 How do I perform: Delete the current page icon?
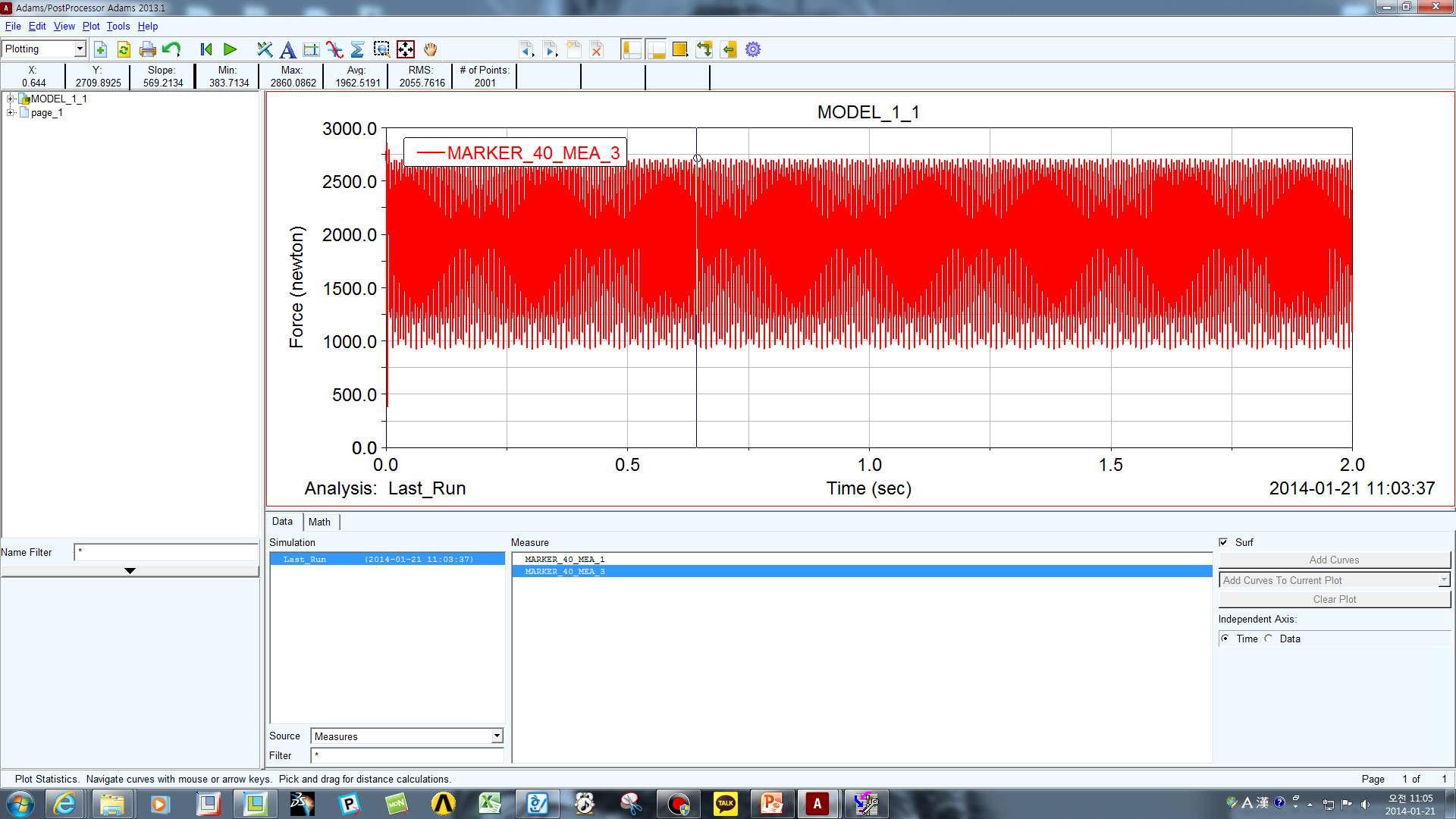(x=597, y=49)
